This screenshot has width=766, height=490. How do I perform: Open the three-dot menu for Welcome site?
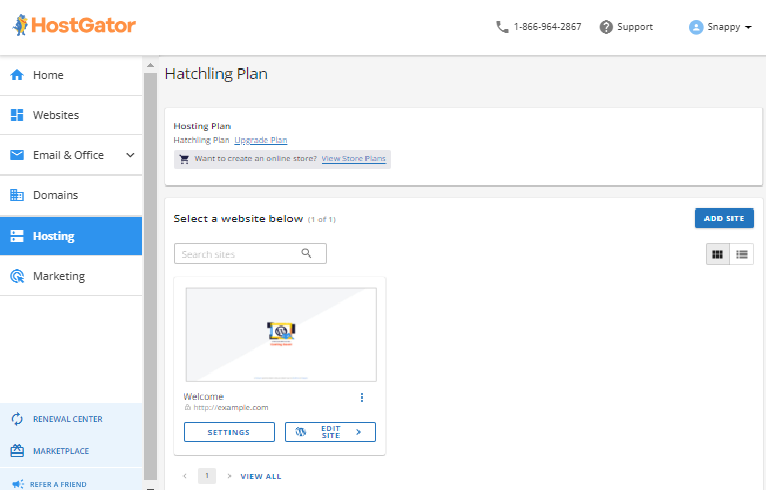pyautogui.click(x=362, y=398)
